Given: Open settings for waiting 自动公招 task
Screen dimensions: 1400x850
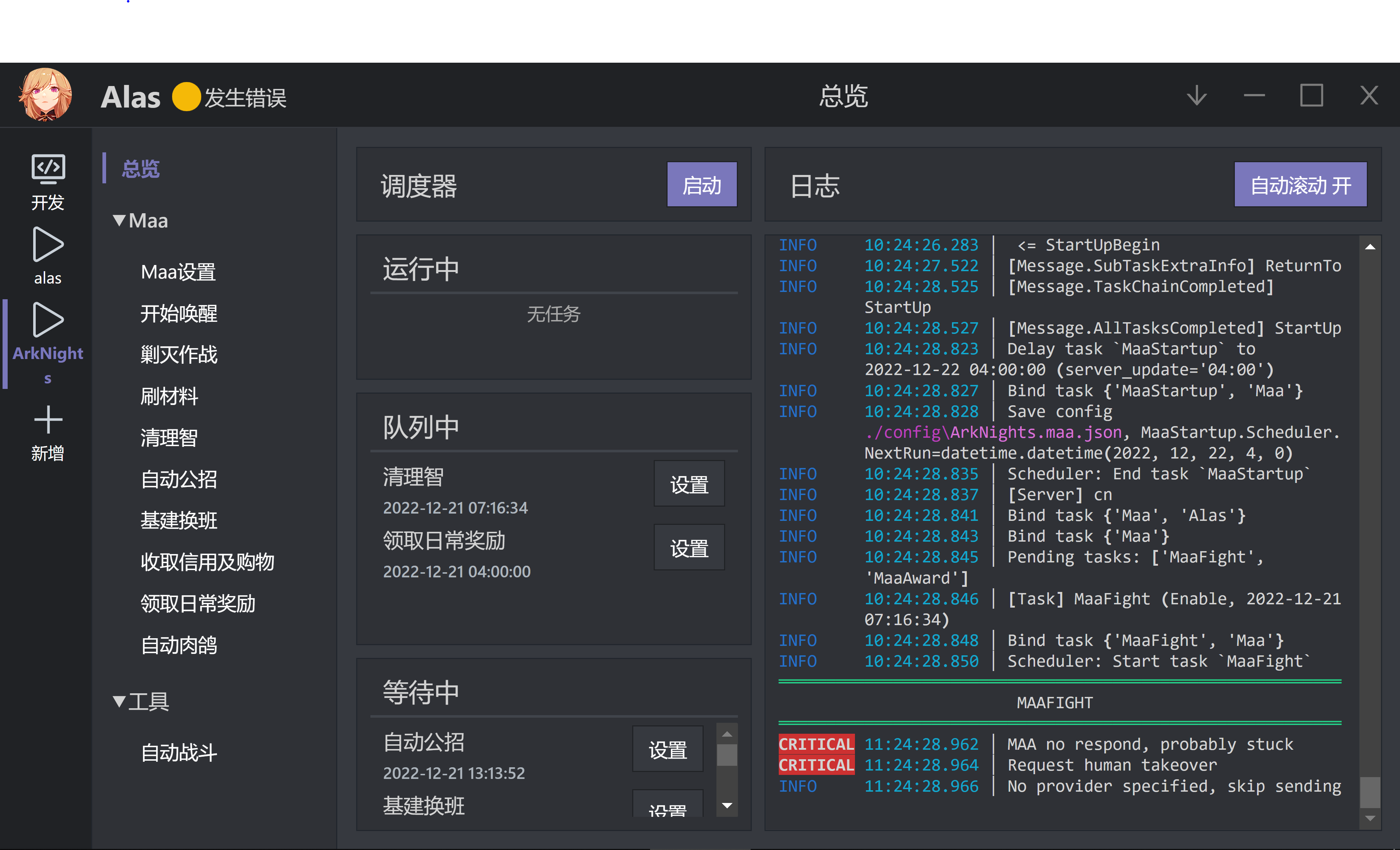Looking at the screenshot, I should point(668,749).
